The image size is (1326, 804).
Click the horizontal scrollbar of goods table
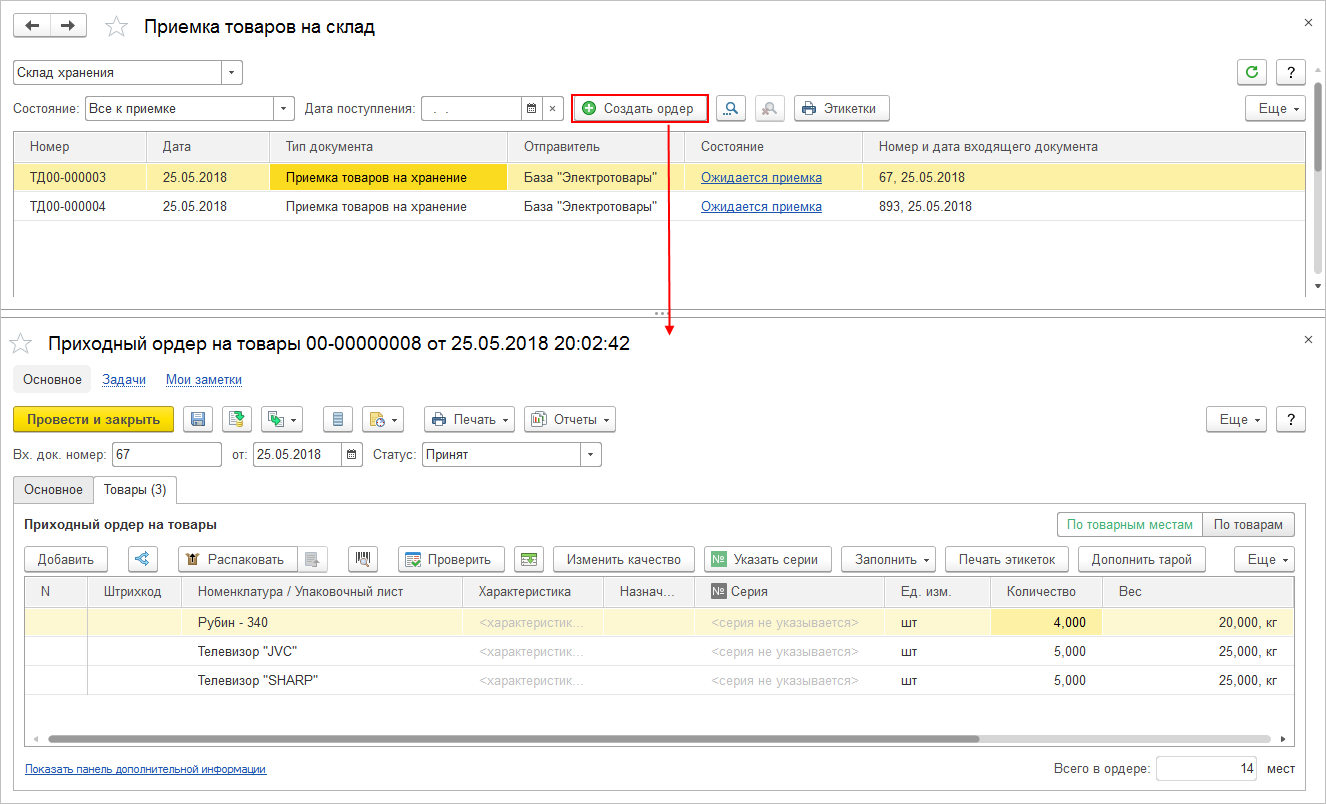point(513,739)
